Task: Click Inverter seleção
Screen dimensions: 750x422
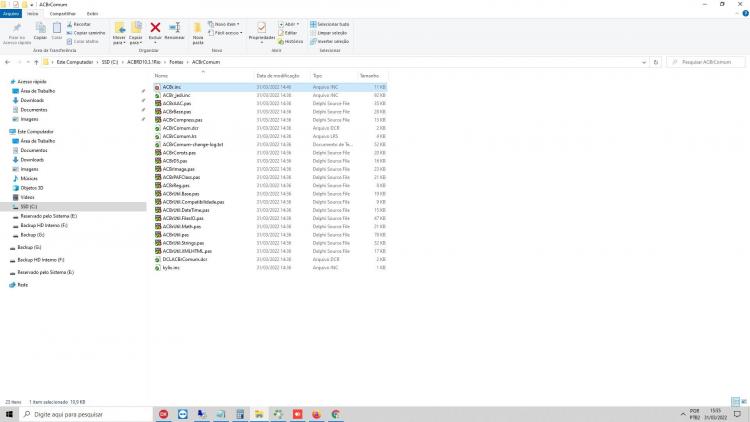Action: 330,42
